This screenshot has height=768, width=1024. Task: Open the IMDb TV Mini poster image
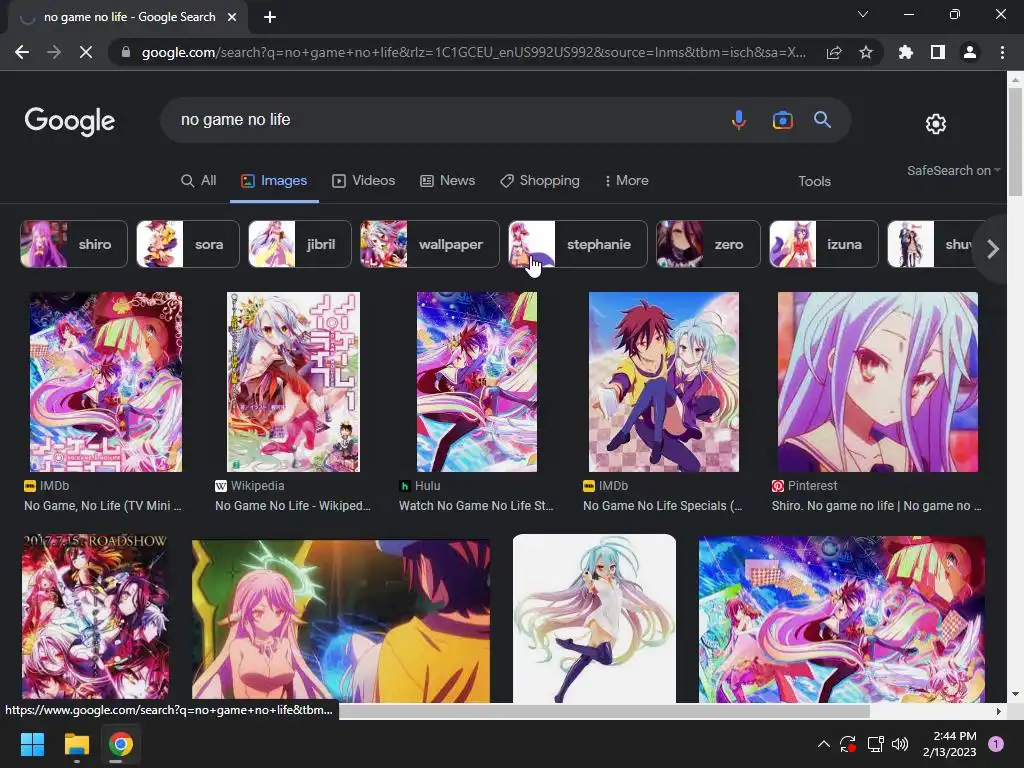tap(106, 382)
